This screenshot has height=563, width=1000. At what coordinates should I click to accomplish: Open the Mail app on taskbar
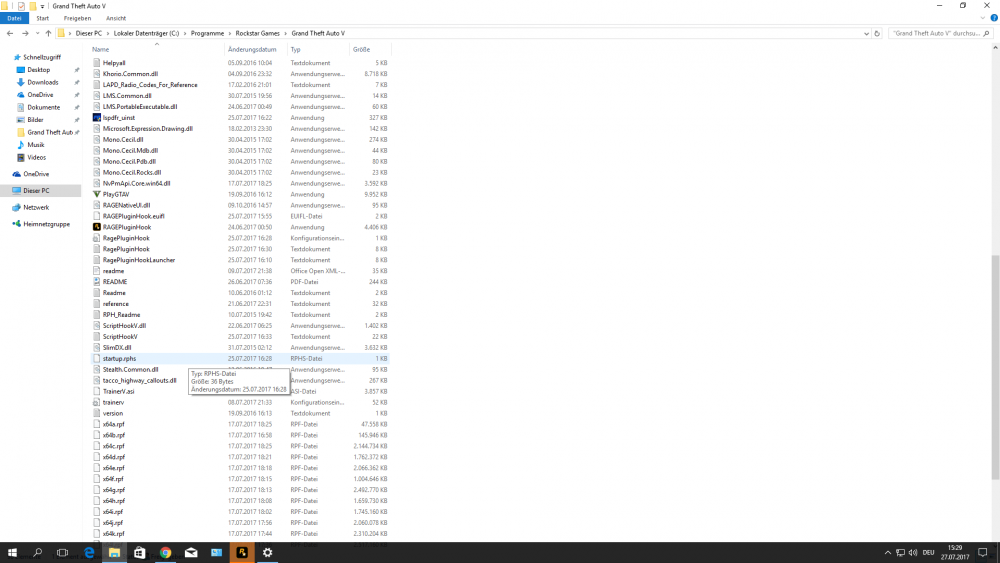tap(191, 553)
